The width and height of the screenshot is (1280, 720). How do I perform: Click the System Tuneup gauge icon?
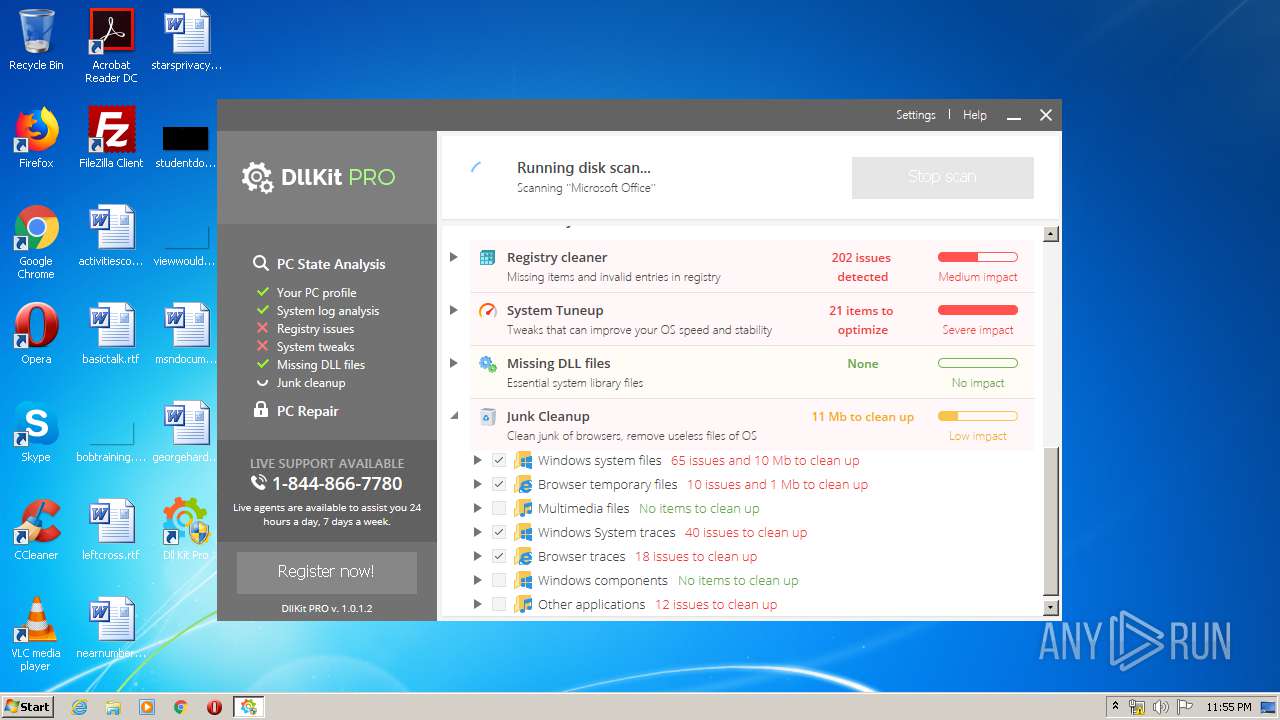click(487, 311)
